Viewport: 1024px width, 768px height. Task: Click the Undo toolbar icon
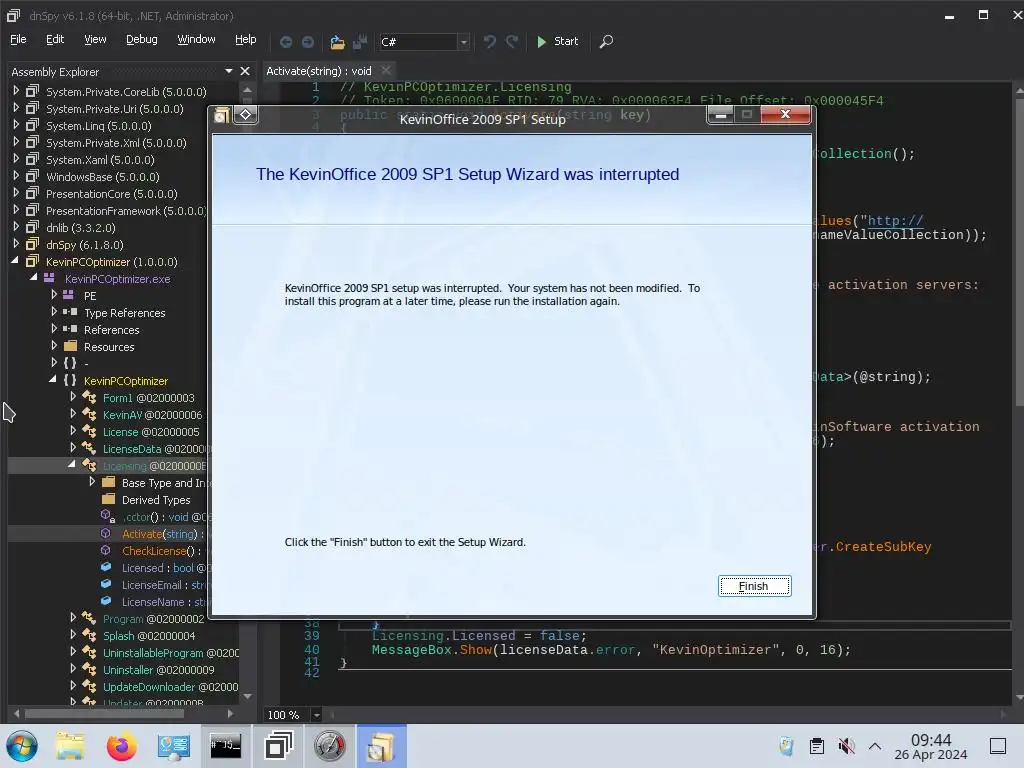click(x=489, y=42)
